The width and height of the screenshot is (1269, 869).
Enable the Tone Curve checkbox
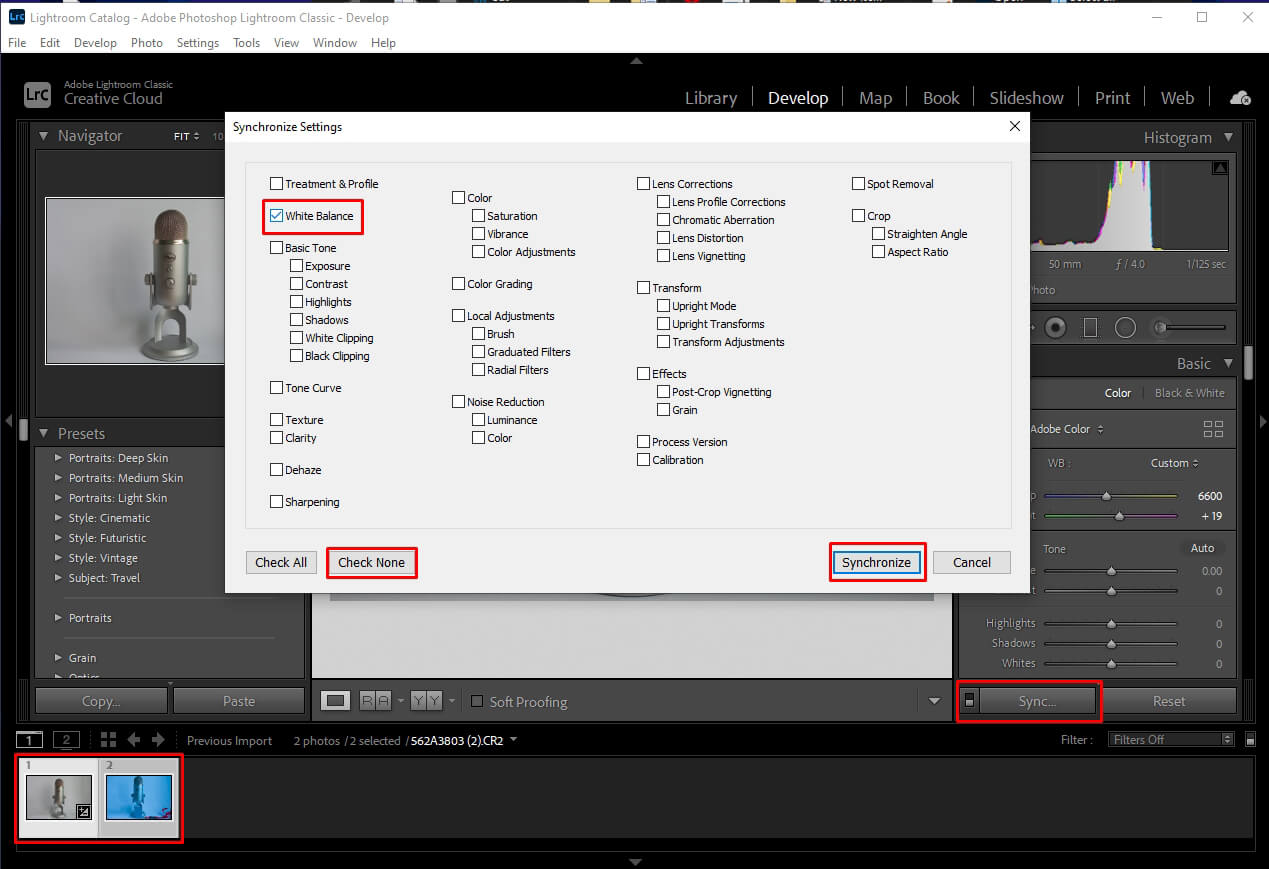point(276,387)
